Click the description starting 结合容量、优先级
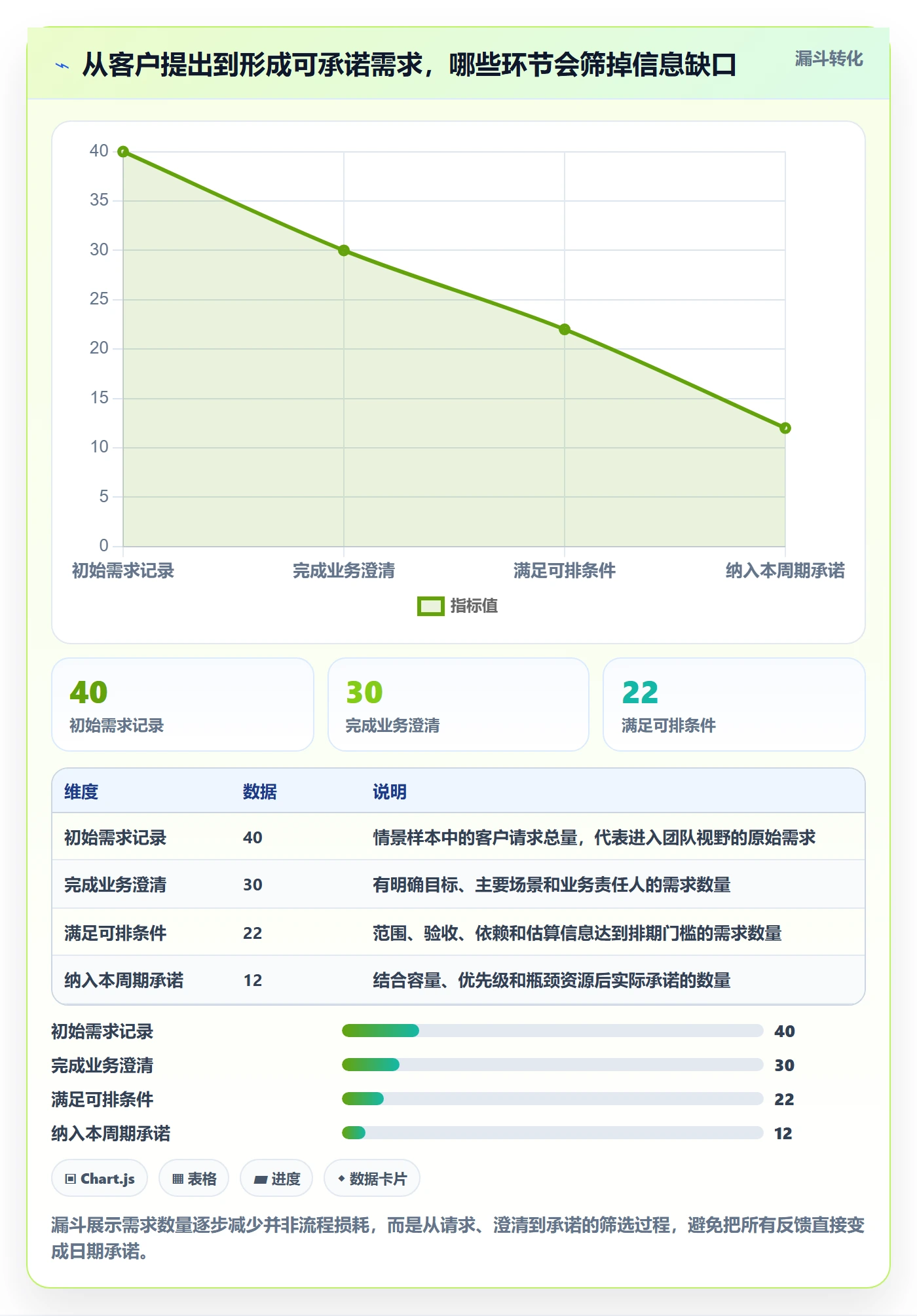 [x=552, y=980]
